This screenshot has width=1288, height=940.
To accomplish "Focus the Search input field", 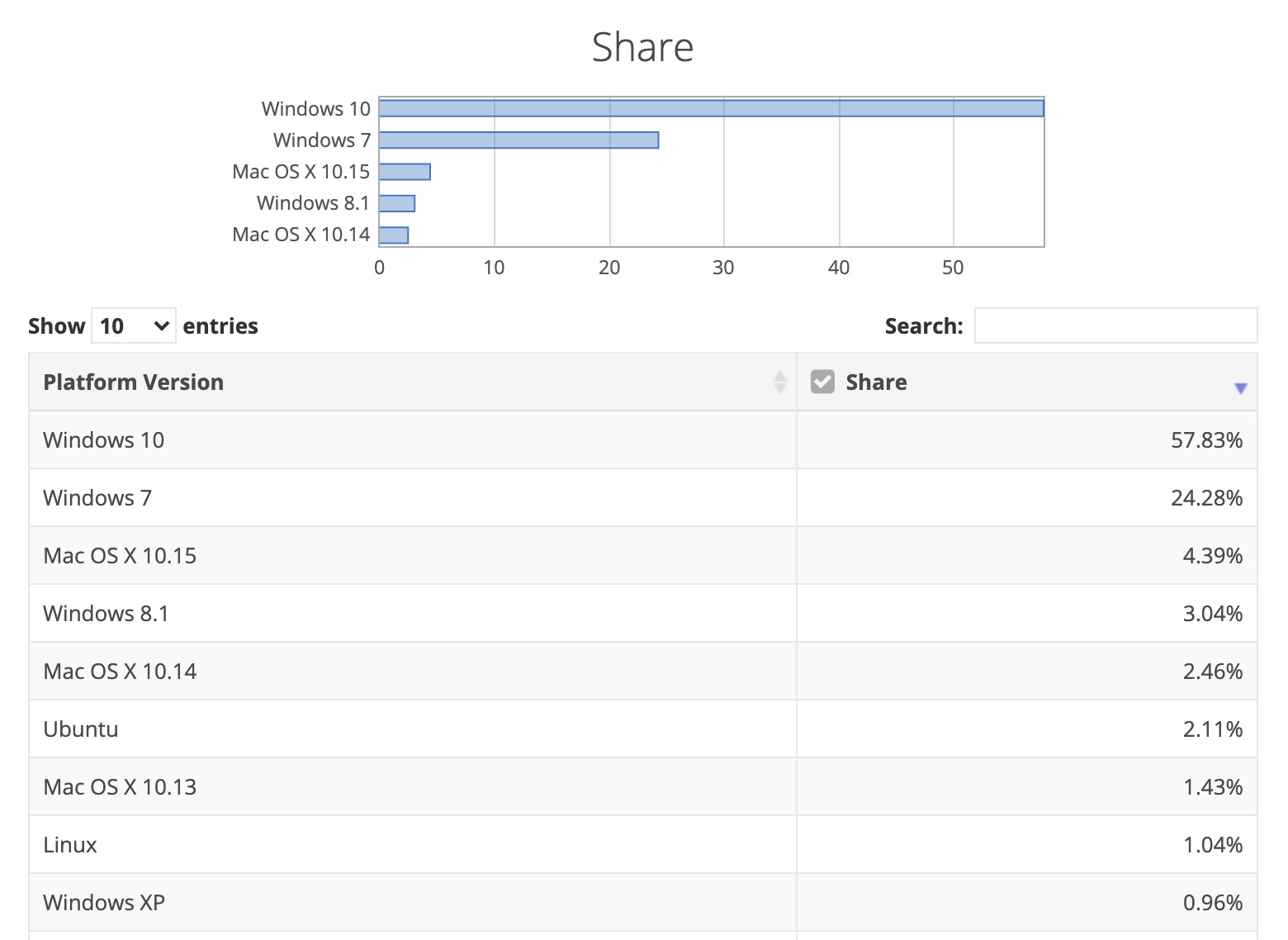I will 1115,325.
